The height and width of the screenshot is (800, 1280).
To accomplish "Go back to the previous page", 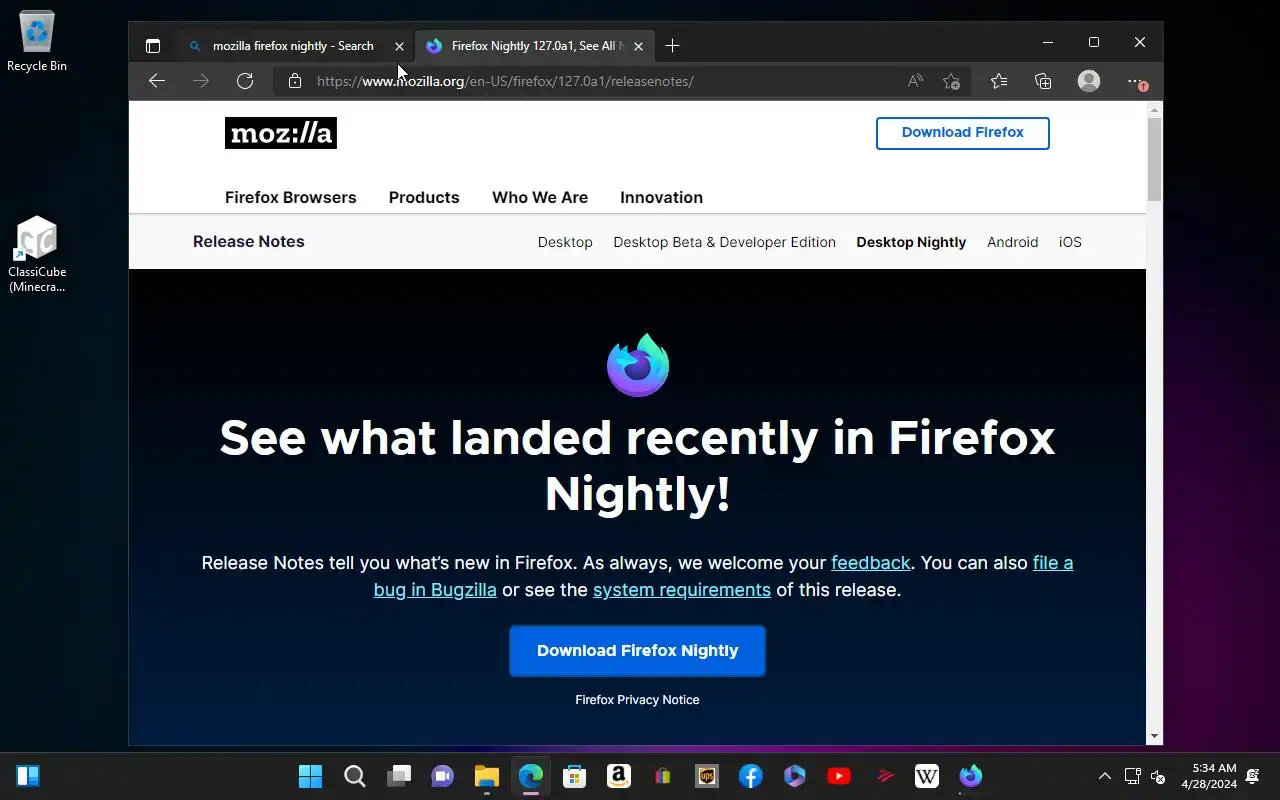I will click(x=157, y=81).
